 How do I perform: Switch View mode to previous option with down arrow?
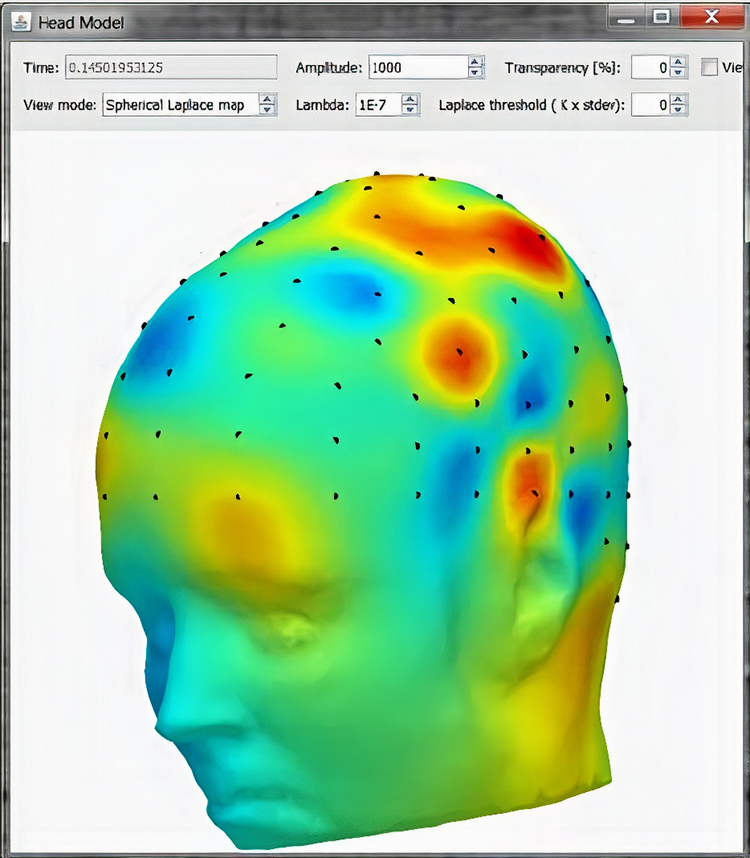pyautogui.click(x=267, y=110)
